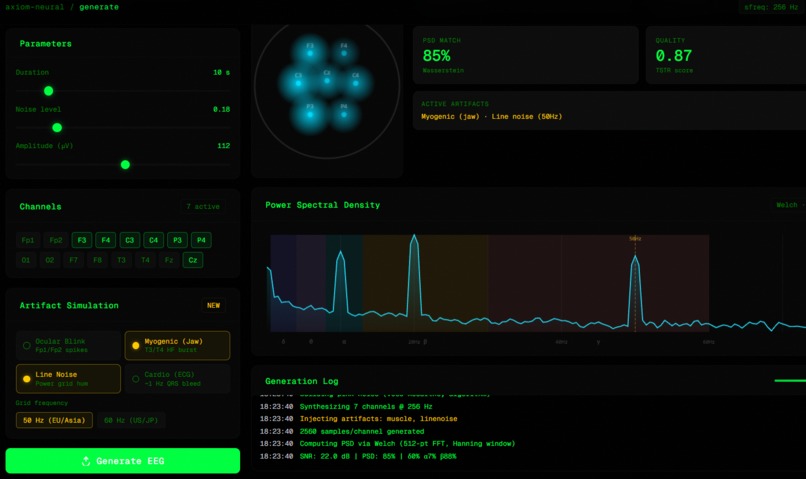806x479 pixels.
Task: Click 'Myogenic (jaw) · Line noise (50Hz)' text
Action: 491,117
